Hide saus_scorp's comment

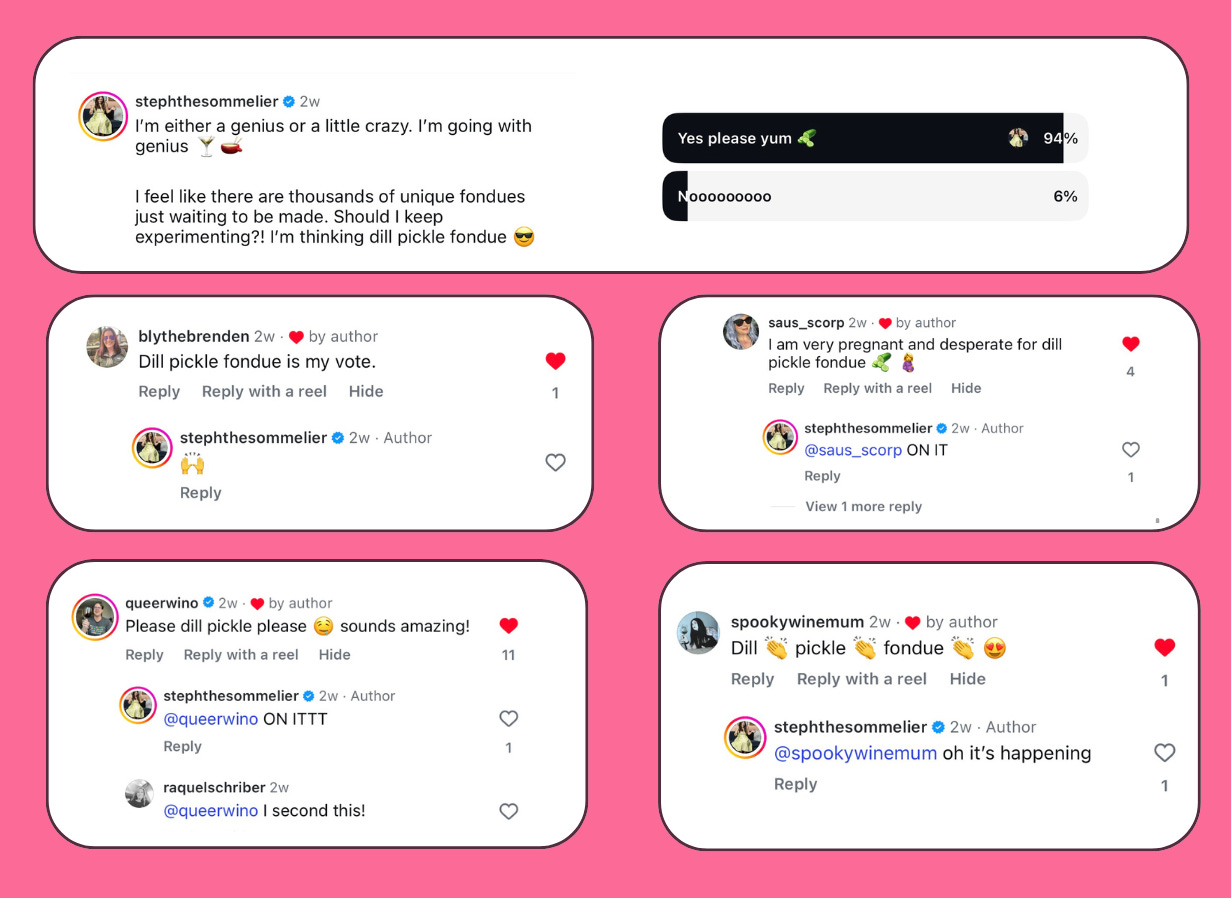click(966, 388)
